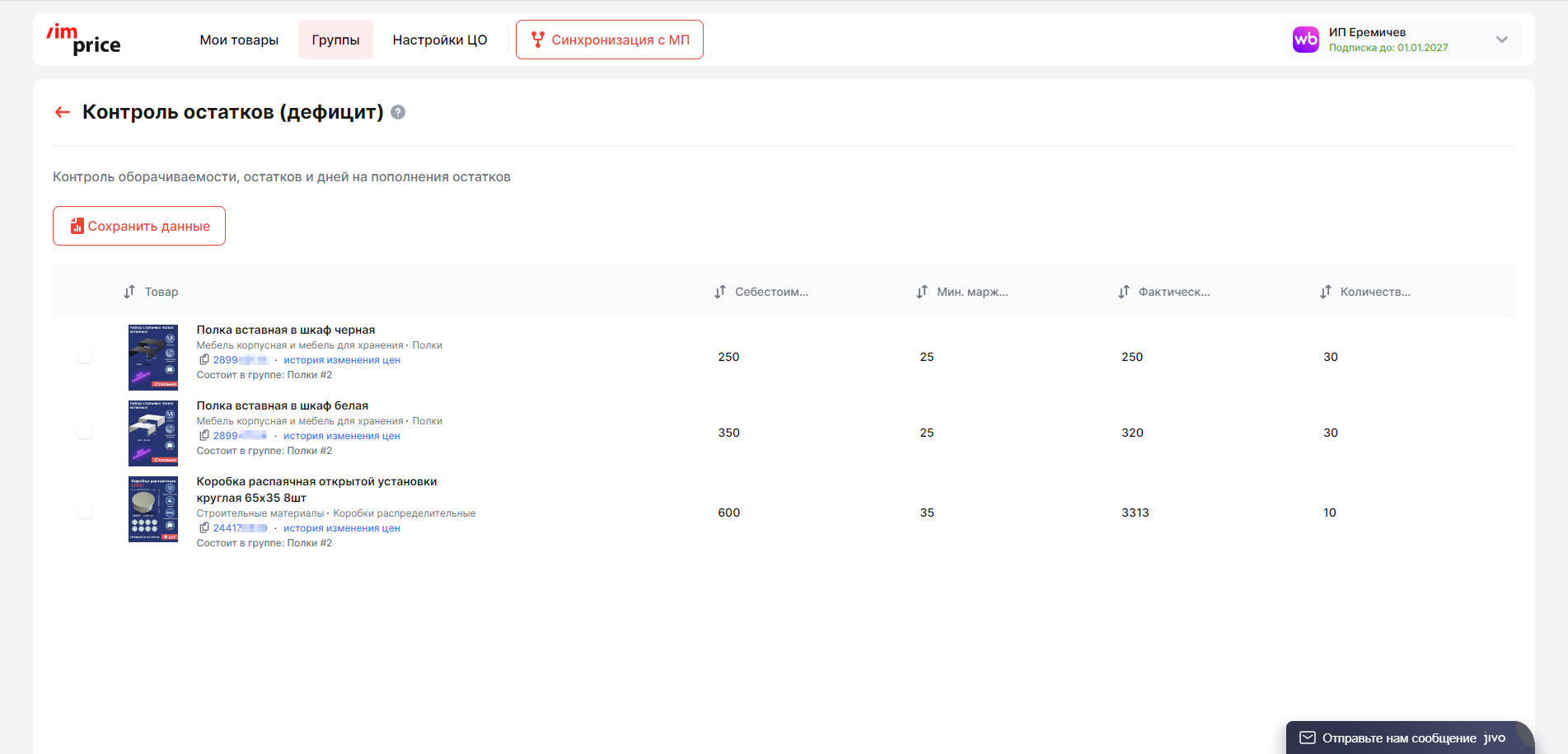The image size is (1568, 754).
Task: Click the red back arrow icon
Action: click(63, 112)
